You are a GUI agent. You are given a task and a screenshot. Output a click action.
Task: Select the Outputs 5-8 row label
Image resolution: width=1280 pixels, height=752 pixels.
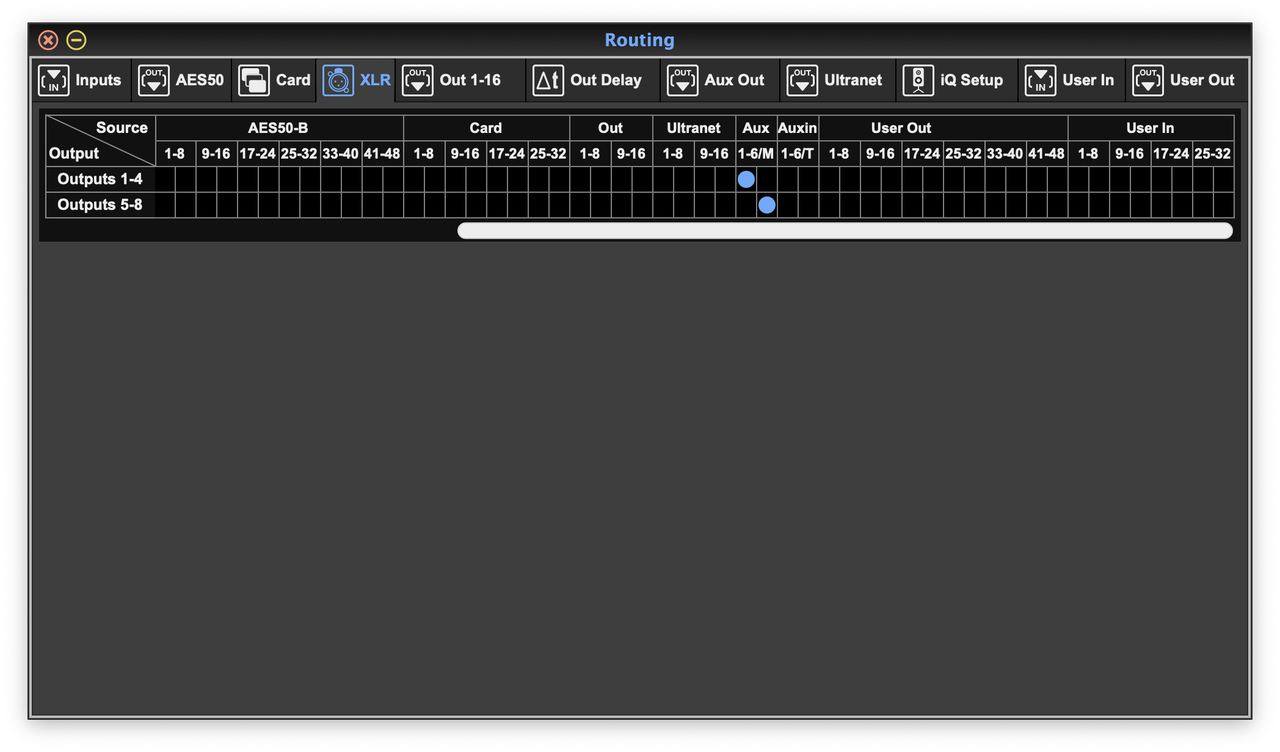pos(99,205)
